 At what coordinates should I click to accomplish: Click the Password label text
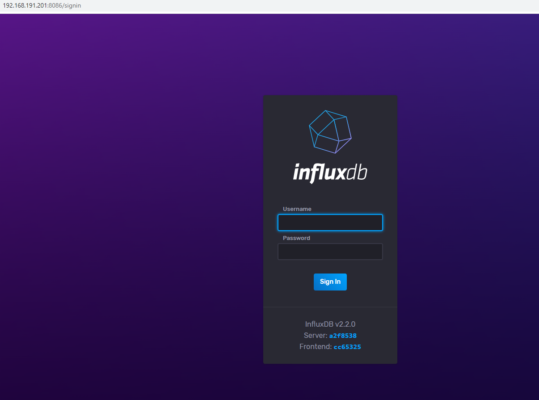[x=296, y=238]
